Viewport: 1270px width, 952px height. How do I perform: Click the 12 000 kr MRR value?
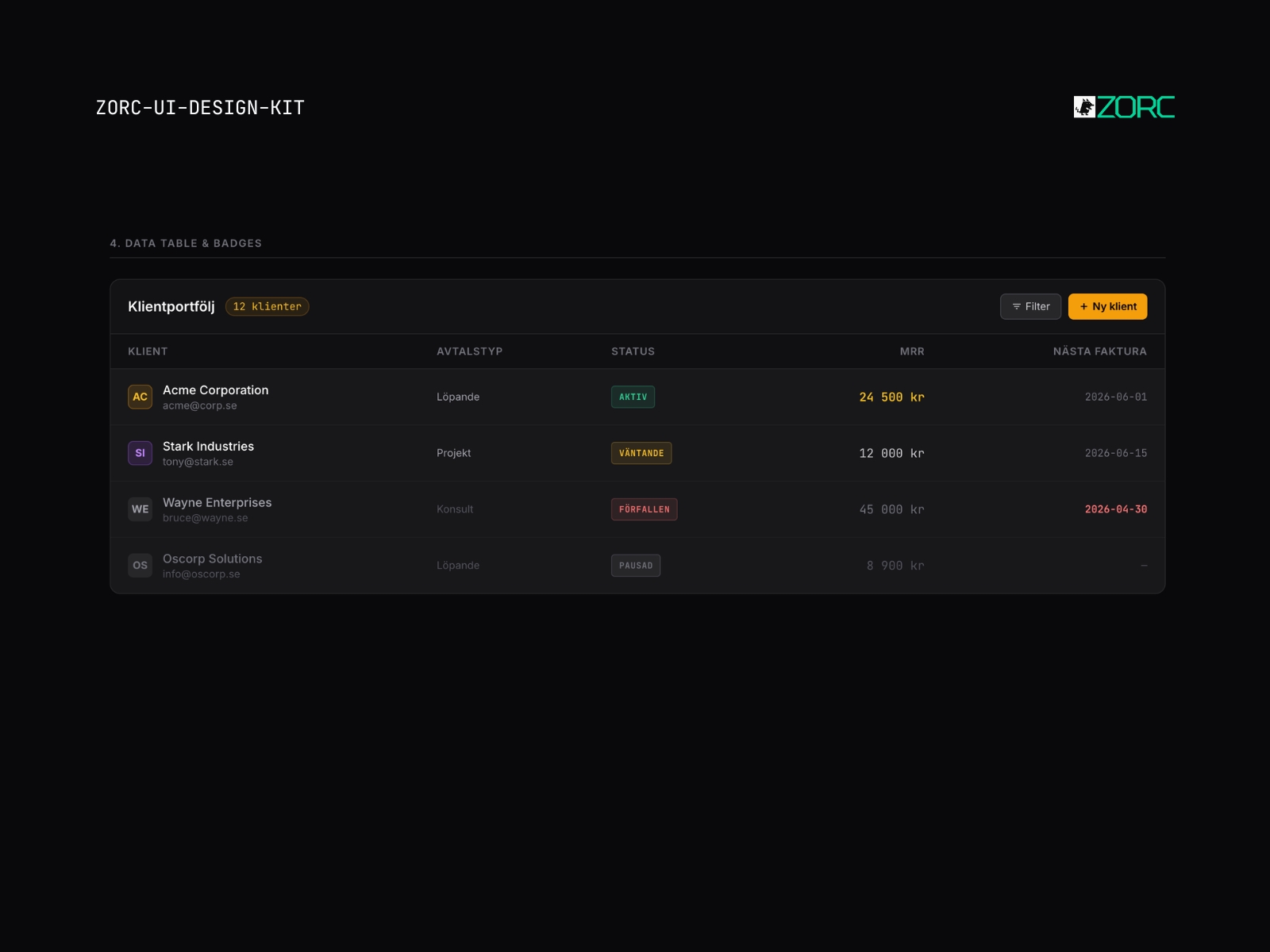(891, 454)
